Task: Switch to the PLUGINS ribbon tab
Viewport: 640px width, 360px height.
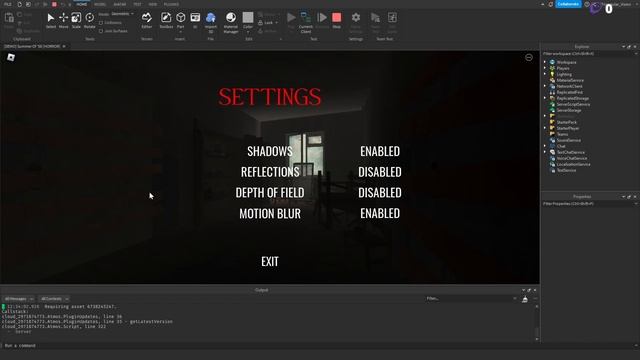Action: [x=171, y=4]
